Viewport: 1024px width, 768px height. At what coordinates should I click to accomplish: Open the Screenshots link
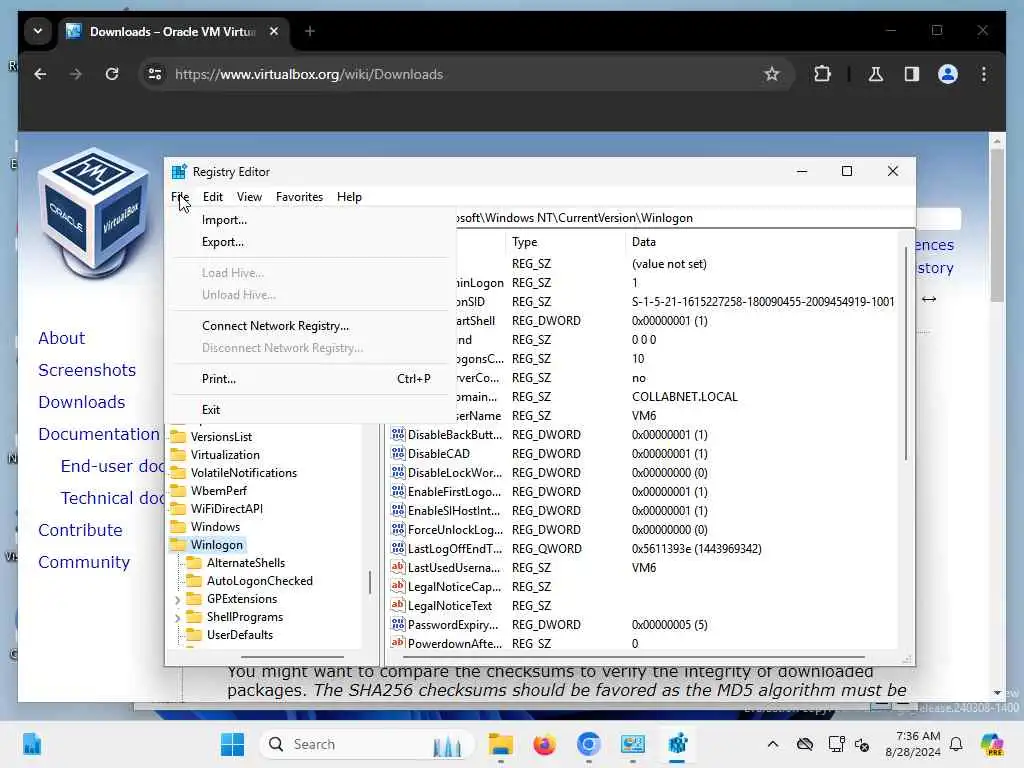87,370
